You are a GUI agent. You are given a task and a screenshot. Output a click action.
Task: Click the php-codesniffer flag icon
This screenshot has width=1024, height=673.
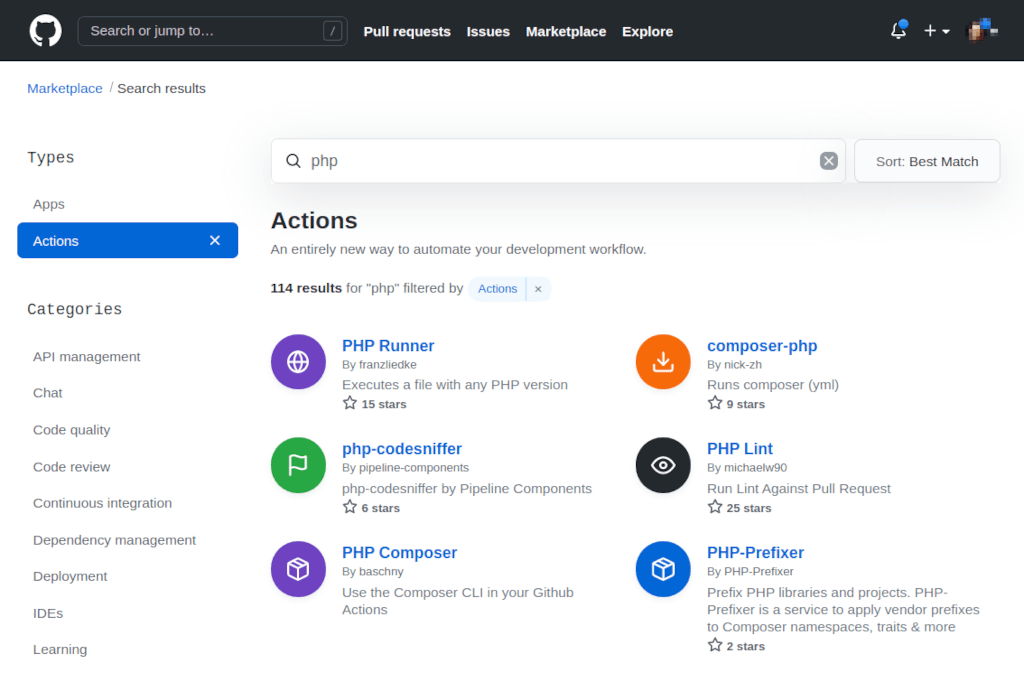pyautogui.click(x=298, y=465)
